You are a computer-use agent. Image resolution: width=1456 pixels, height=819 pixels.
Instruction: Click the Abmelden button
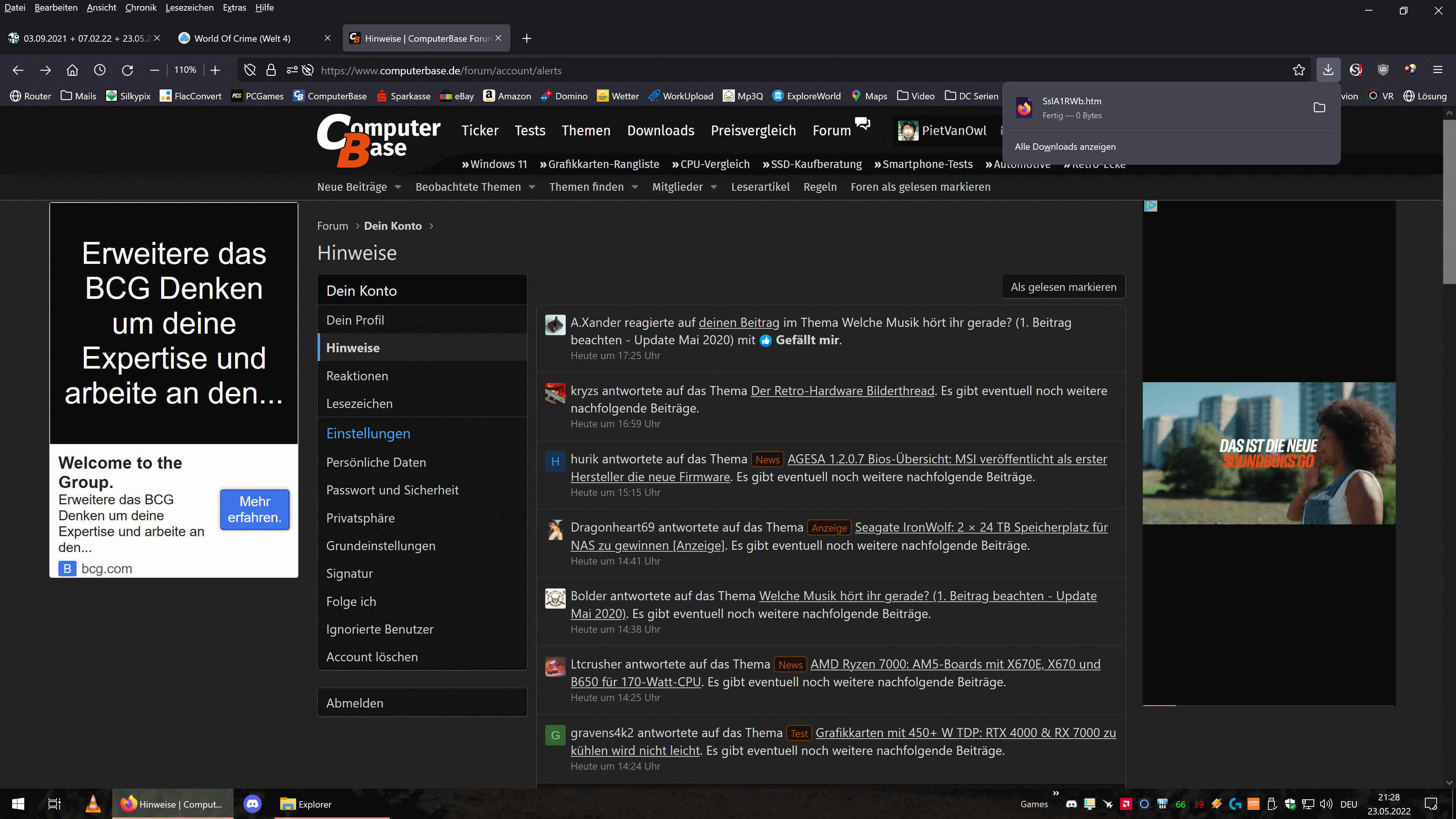pyautogui.click(x=422, y=703)
